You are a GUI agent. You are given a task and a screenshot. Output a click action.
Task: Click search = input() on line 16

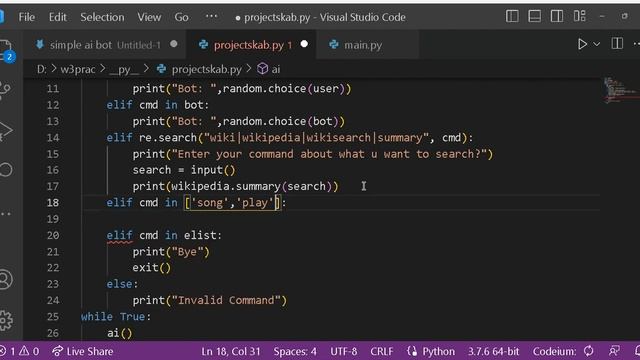[184, 170]
